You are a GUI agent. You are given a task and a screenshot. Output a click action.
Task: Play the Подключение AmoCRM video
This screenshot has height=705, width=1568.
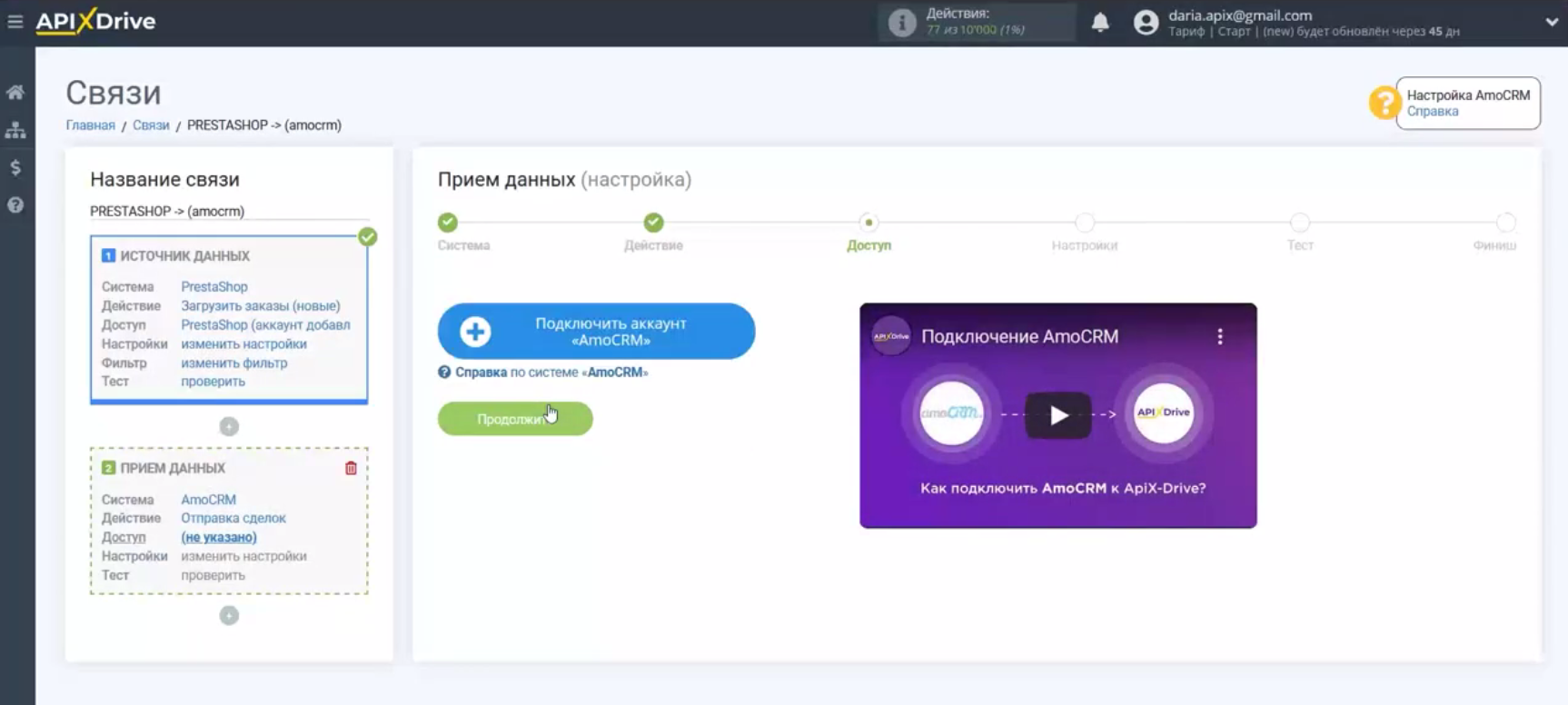pos(1058,415)
